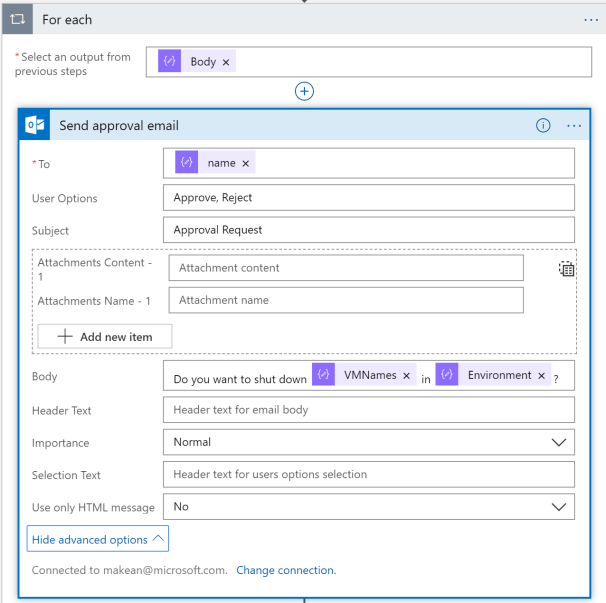Screen dimensions: 606x603
Task: Click the Subject input field
Action: click(368, 230)
